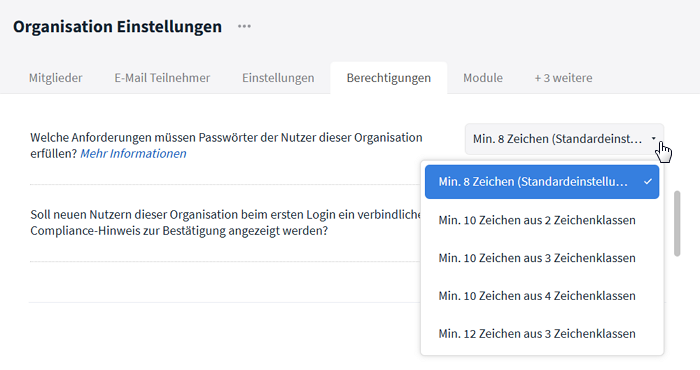This screenshot has width=700, height=370.
Task: Switch to the Mitglieder tab
Action: pyautogui.click(x=55, y=78)
